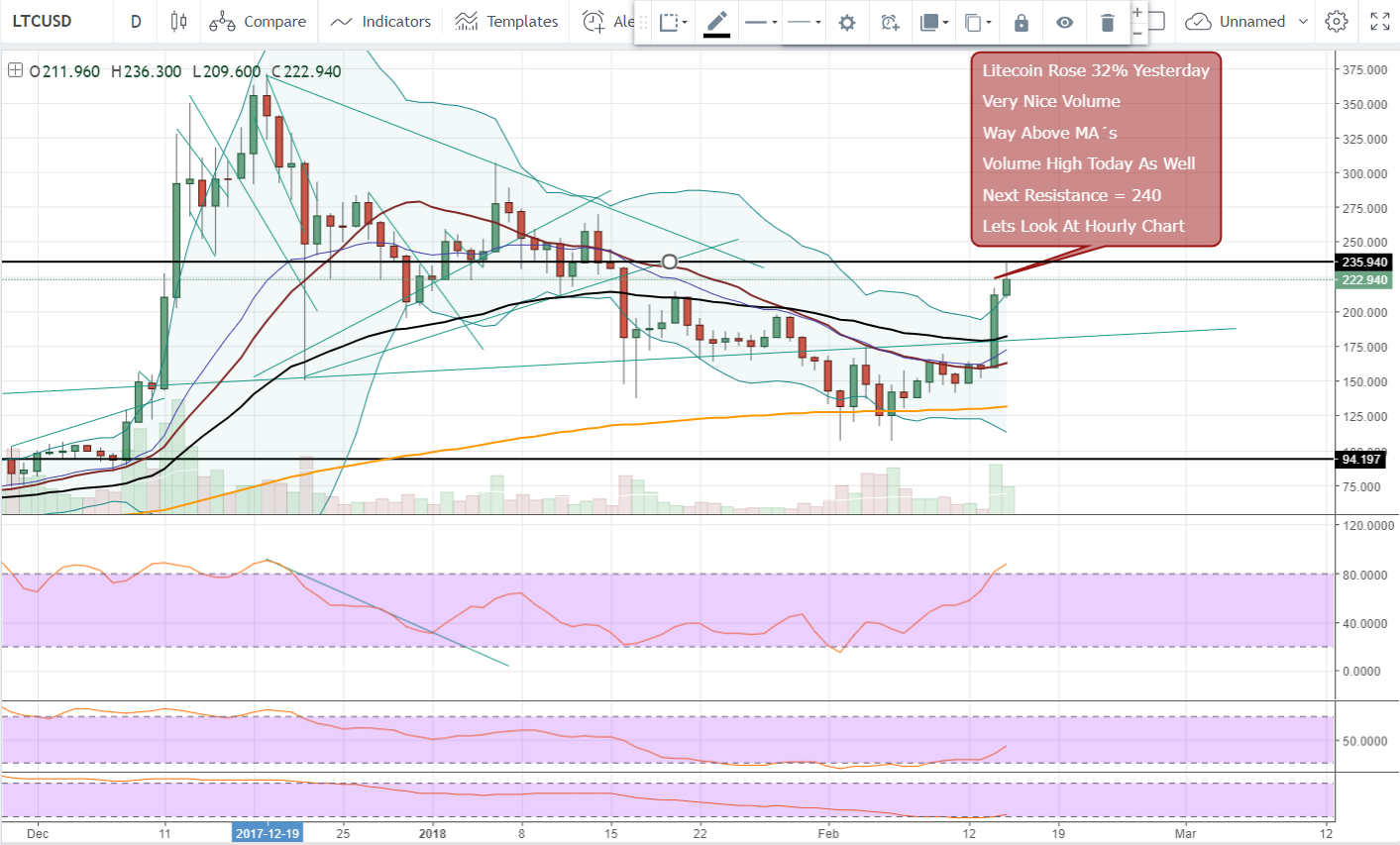Click the C222.940 close value in legend
This screenshot has height=845, width=1400.
tap(306, 71)
